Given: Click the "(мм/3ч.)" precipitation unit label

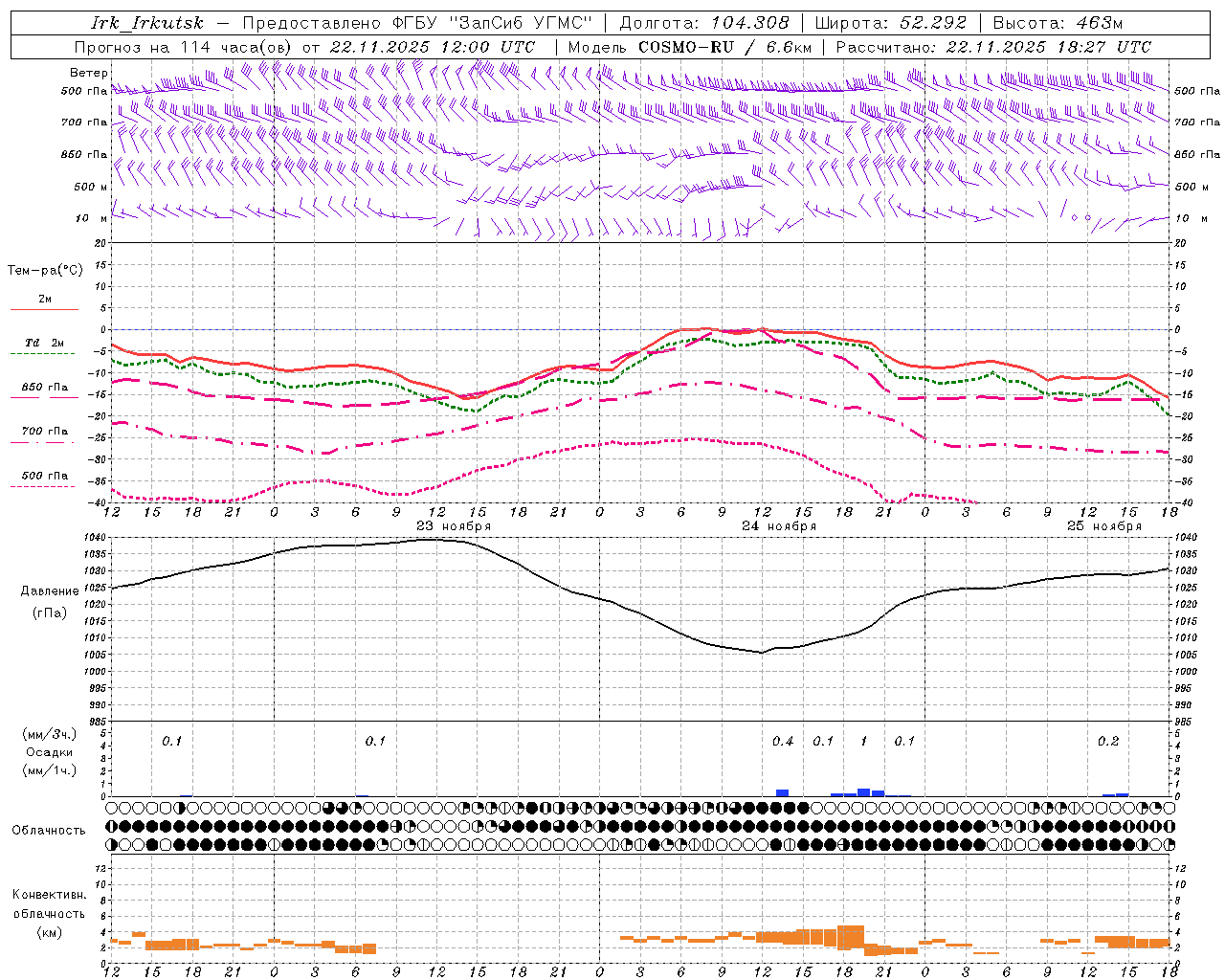Looking at the screenshot, I should coord(50,734).
